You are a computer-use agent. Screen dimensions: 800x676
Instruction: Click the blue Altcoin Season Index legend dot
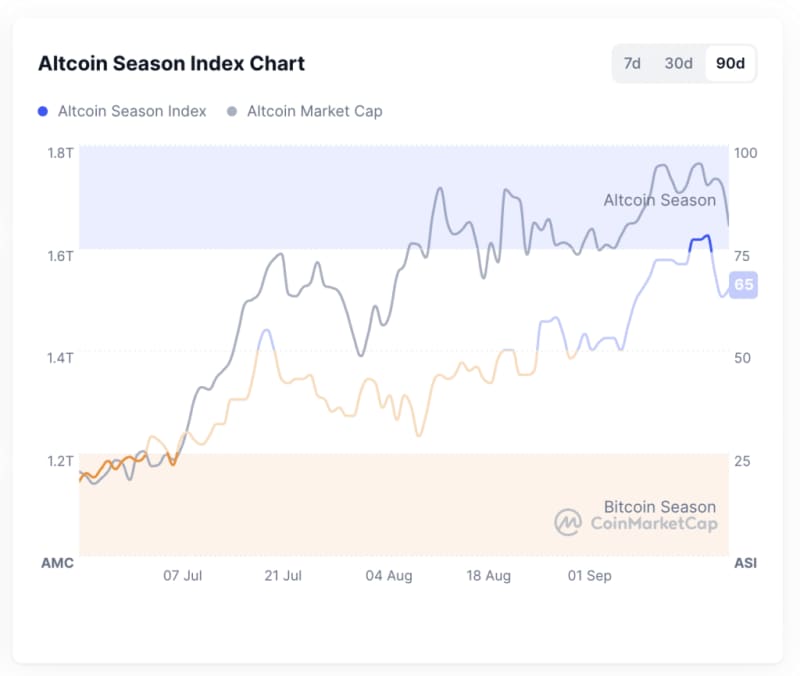(x=42, y=111)
